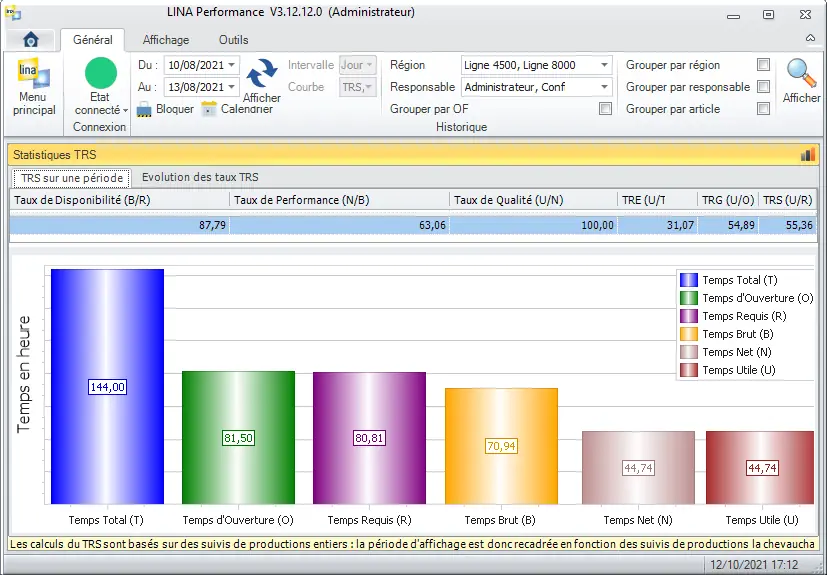
Task: Open the Au date dropdown
Action: [232, 87]
